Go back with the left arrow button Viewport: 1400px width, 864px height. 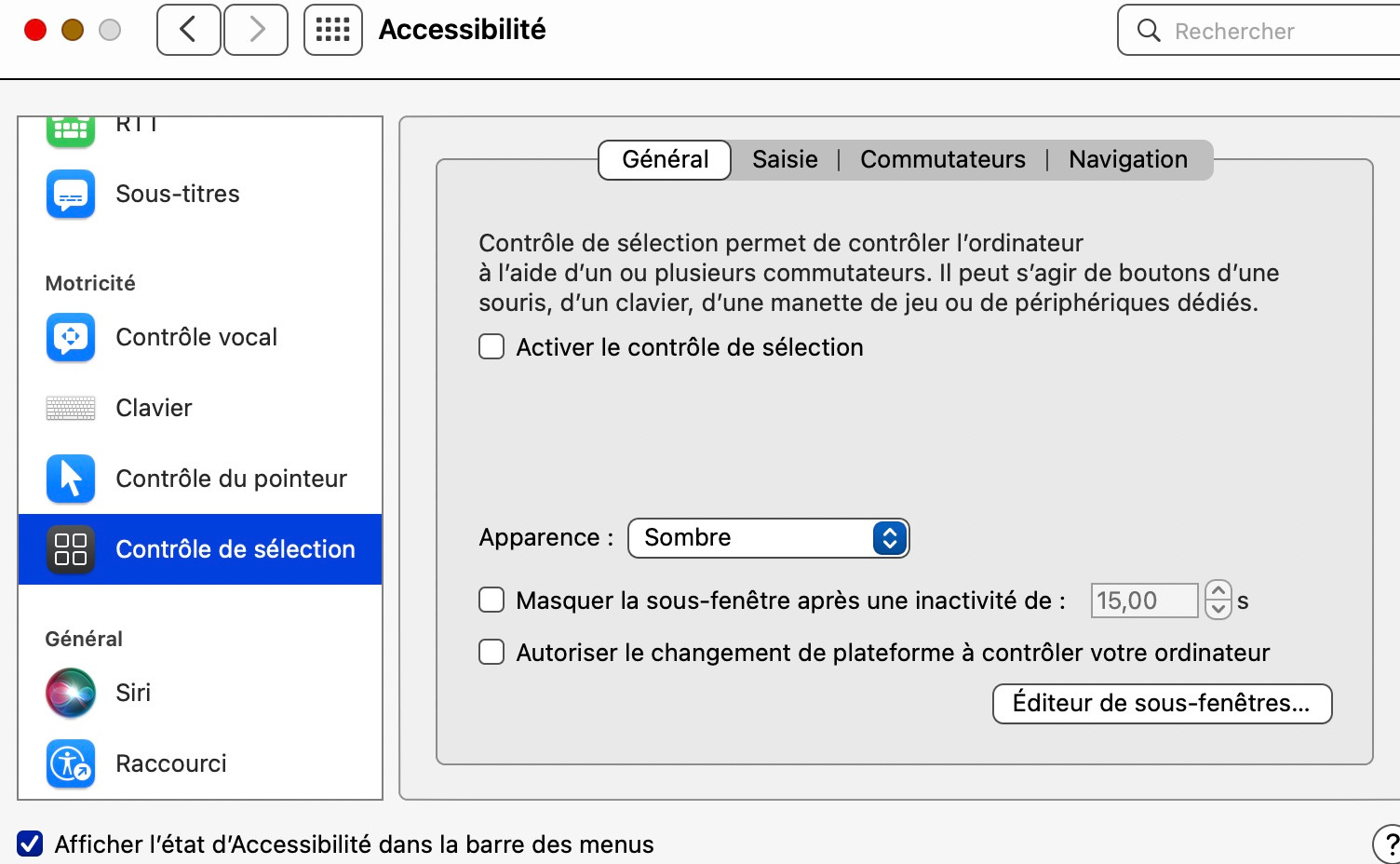pyautogui.click(x=188, y=30)
